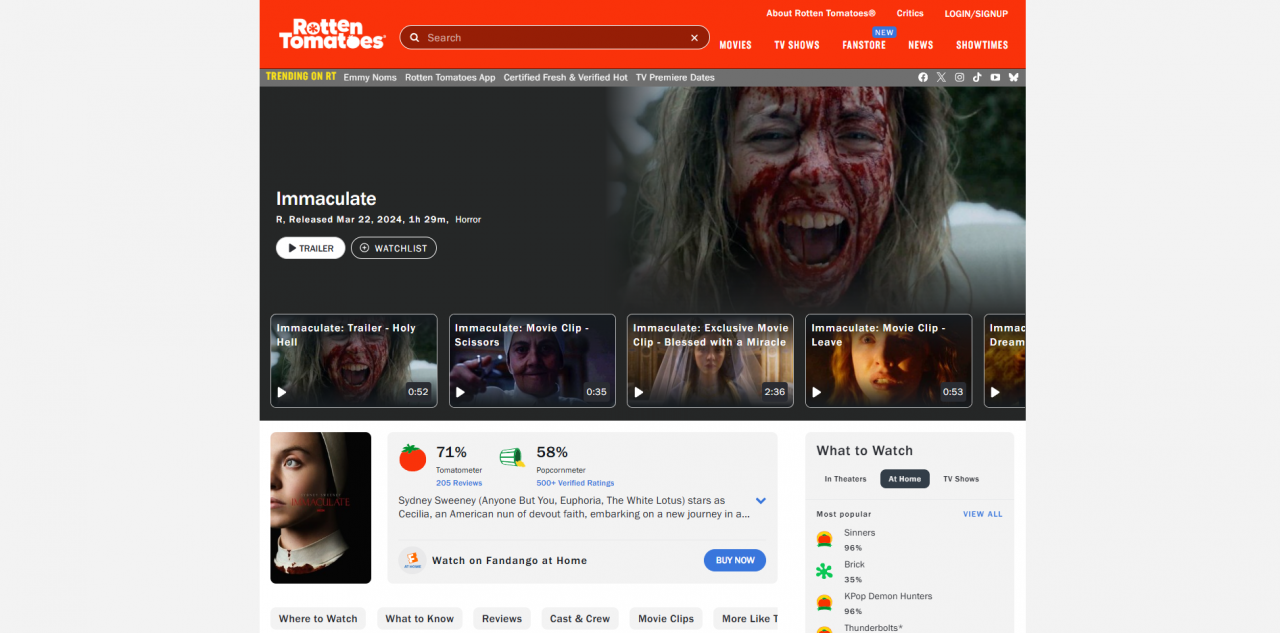Switch to the In Theaters tab
1280x633 pixels.
coord(845,479)
